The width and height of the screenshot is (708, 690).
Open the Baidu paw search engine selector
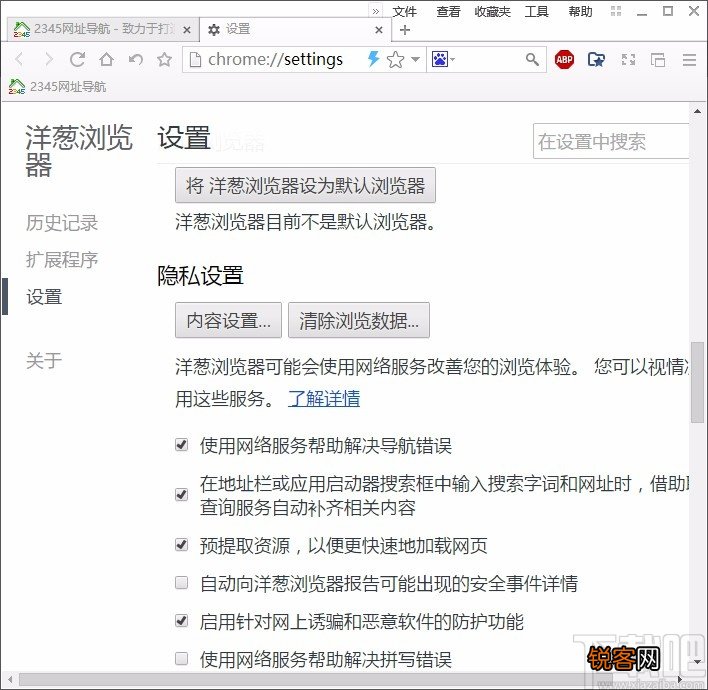coord(443,59)
